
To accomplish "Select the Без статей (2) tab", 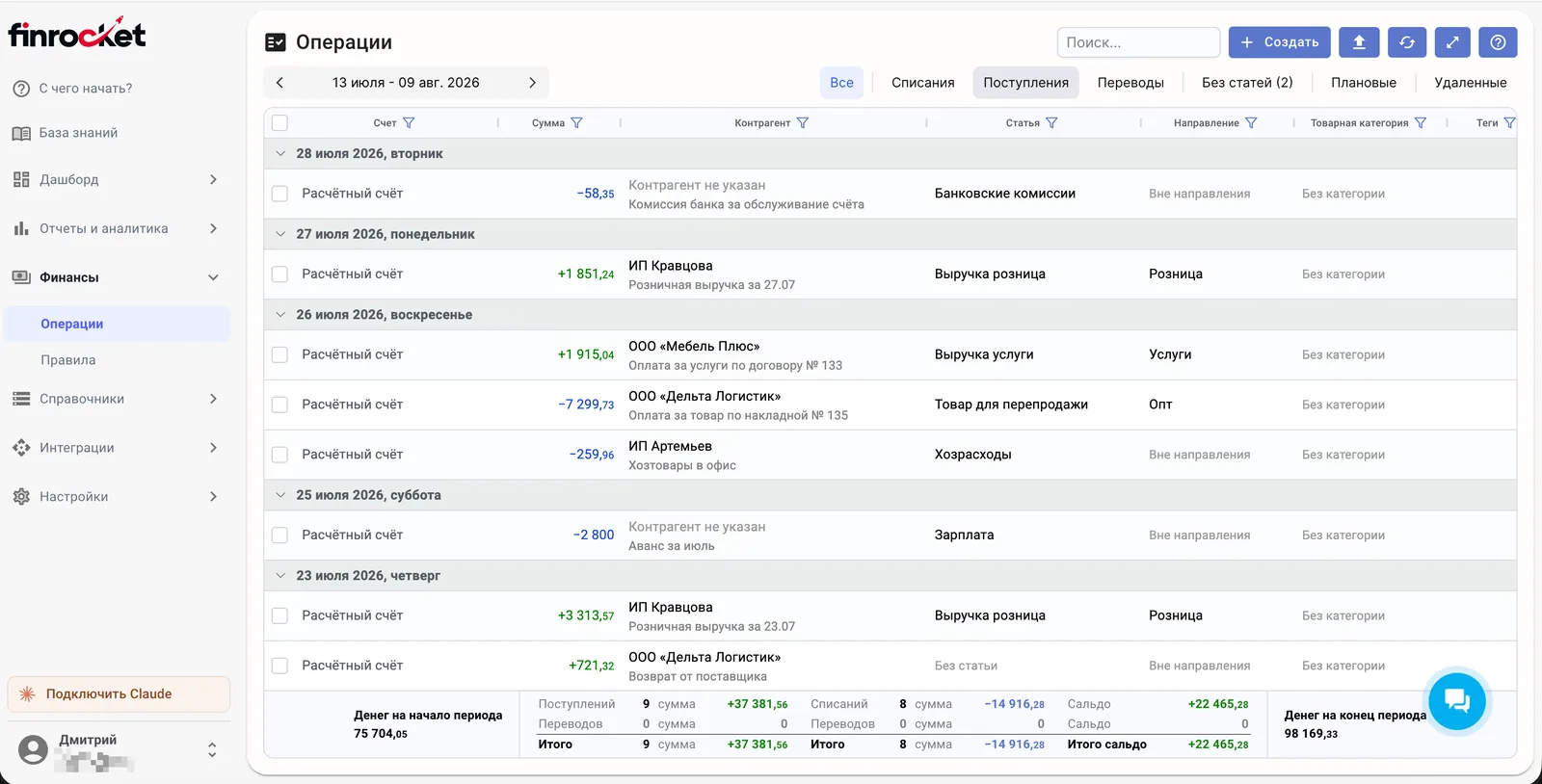I will point(1247,83).
